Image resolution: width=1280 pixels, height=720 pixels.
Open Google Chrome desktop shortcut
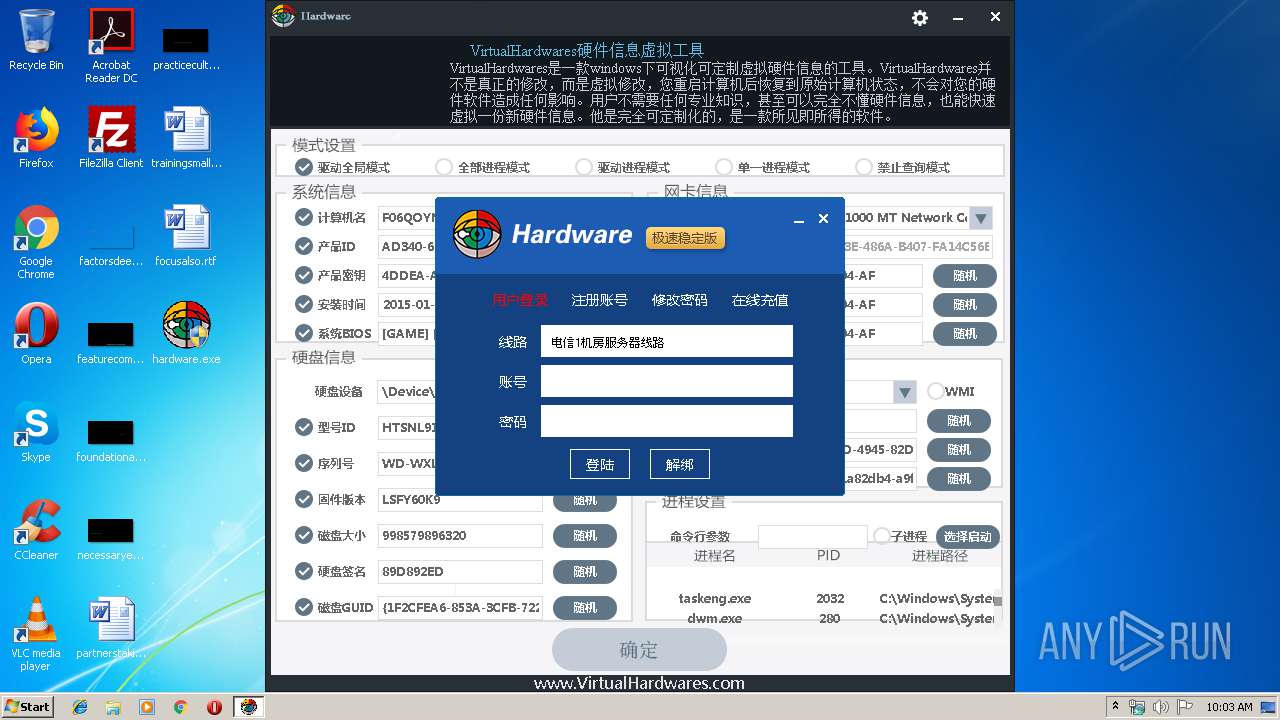(36, 242)
